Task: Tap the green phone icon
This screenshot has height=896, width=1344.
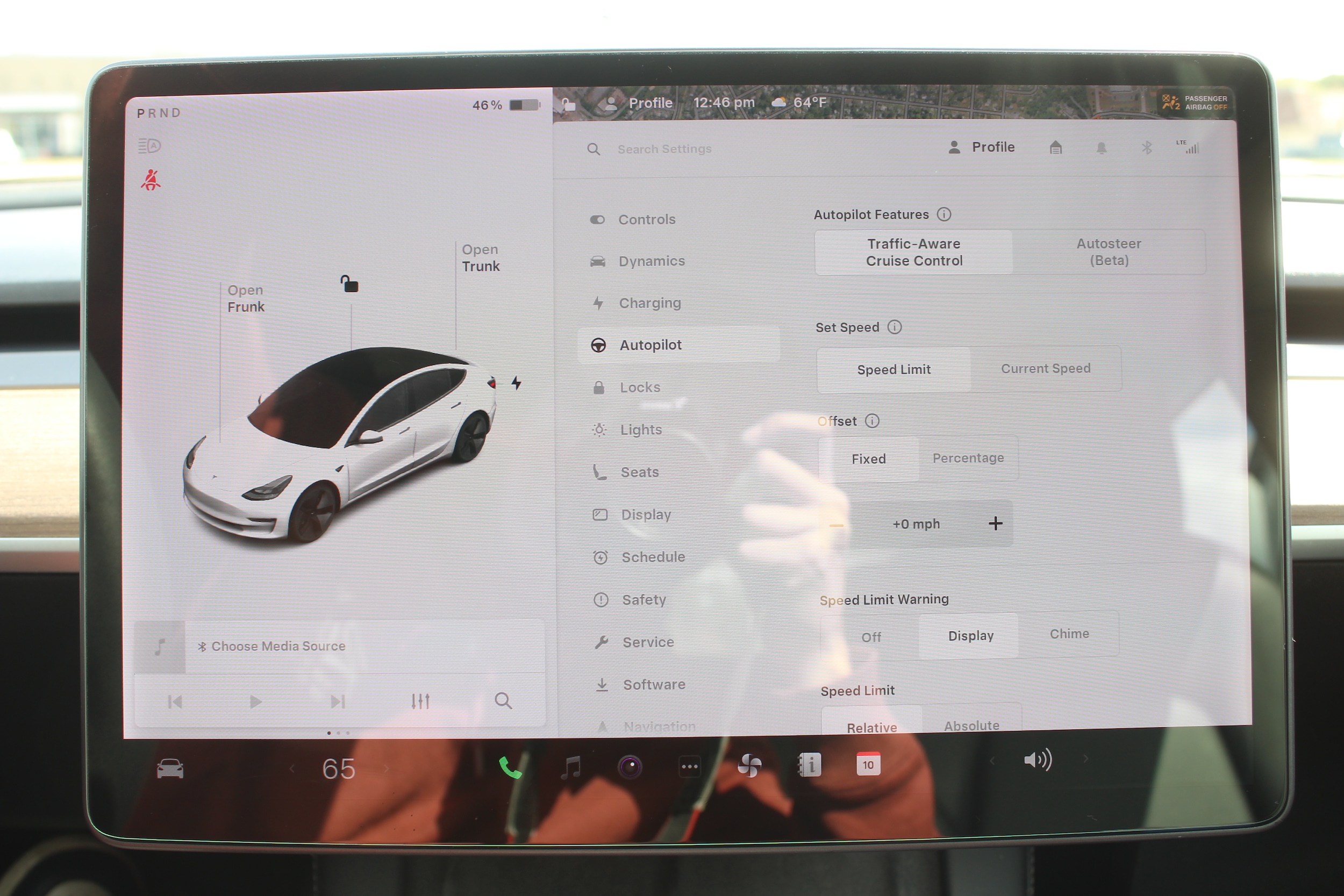Action: [x=510, y=768]
